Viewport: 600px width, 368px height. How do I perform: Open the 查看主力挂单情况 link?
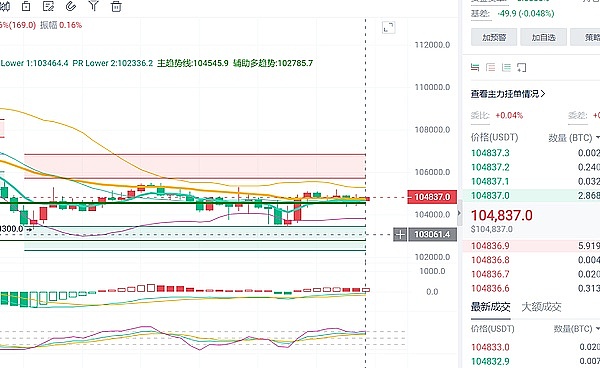point(508,94)
